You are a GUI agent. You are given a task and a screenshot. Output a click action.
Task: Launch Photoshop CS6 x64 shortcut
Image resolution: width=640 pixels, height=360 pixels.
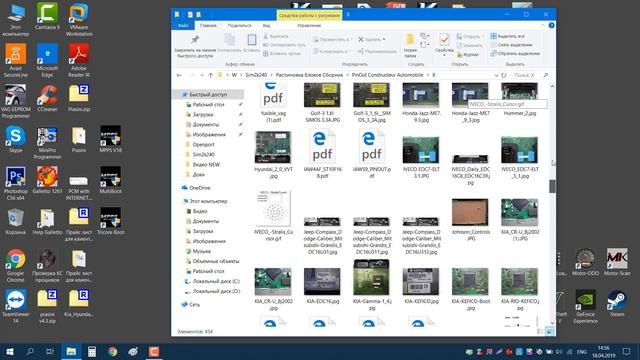click(16, 183)
